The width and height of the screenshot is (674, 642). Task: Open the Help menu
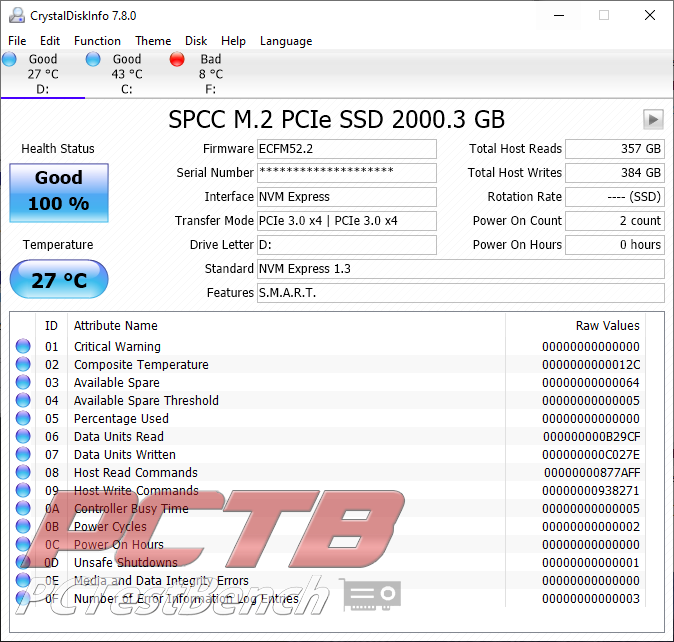coord(233,41)
